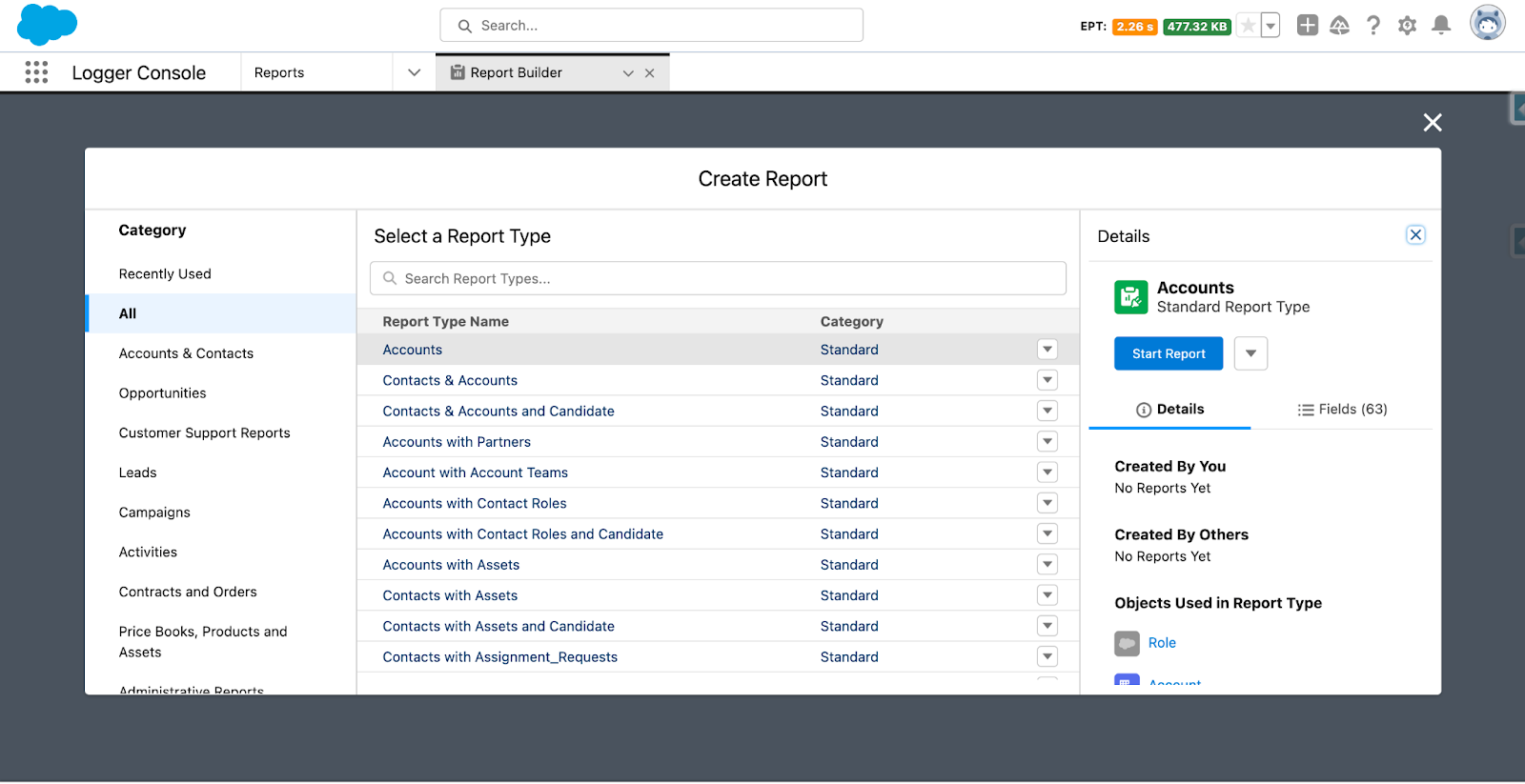Open the Setup gear icon
Viewport: 1525px width, 784px height.
[1407, 26]
